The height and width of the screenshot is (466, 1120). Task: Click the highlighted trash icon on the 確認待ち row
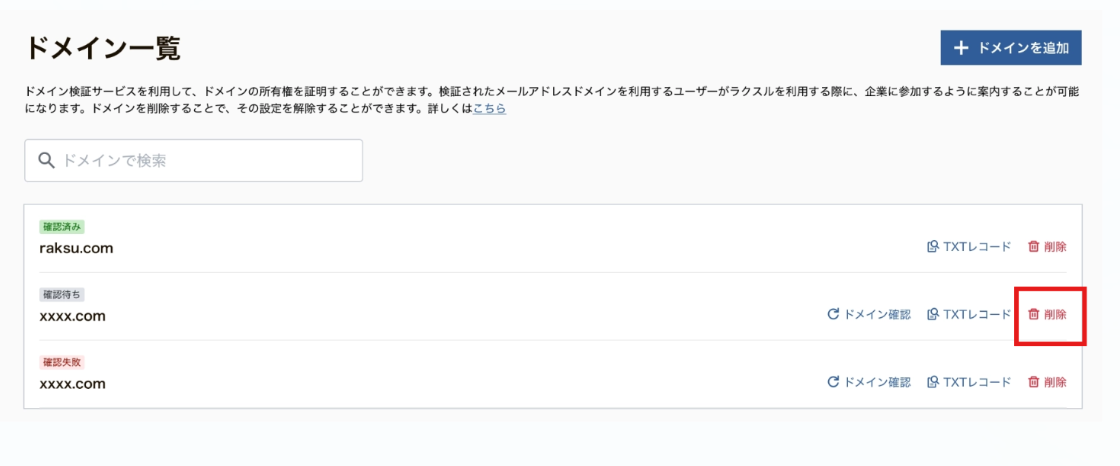(x=1033, y=314)
